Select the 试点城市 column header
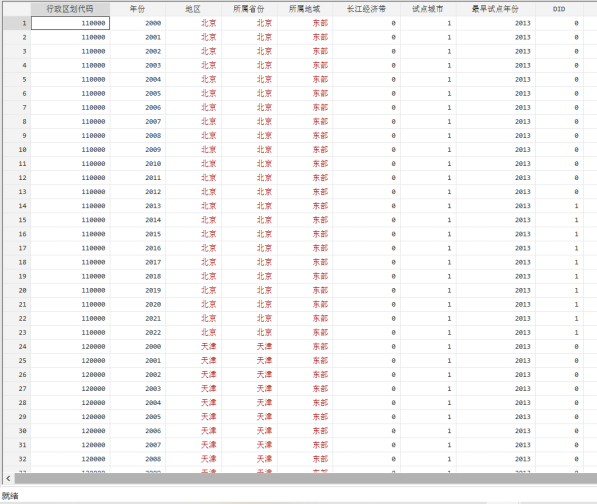 428,9
